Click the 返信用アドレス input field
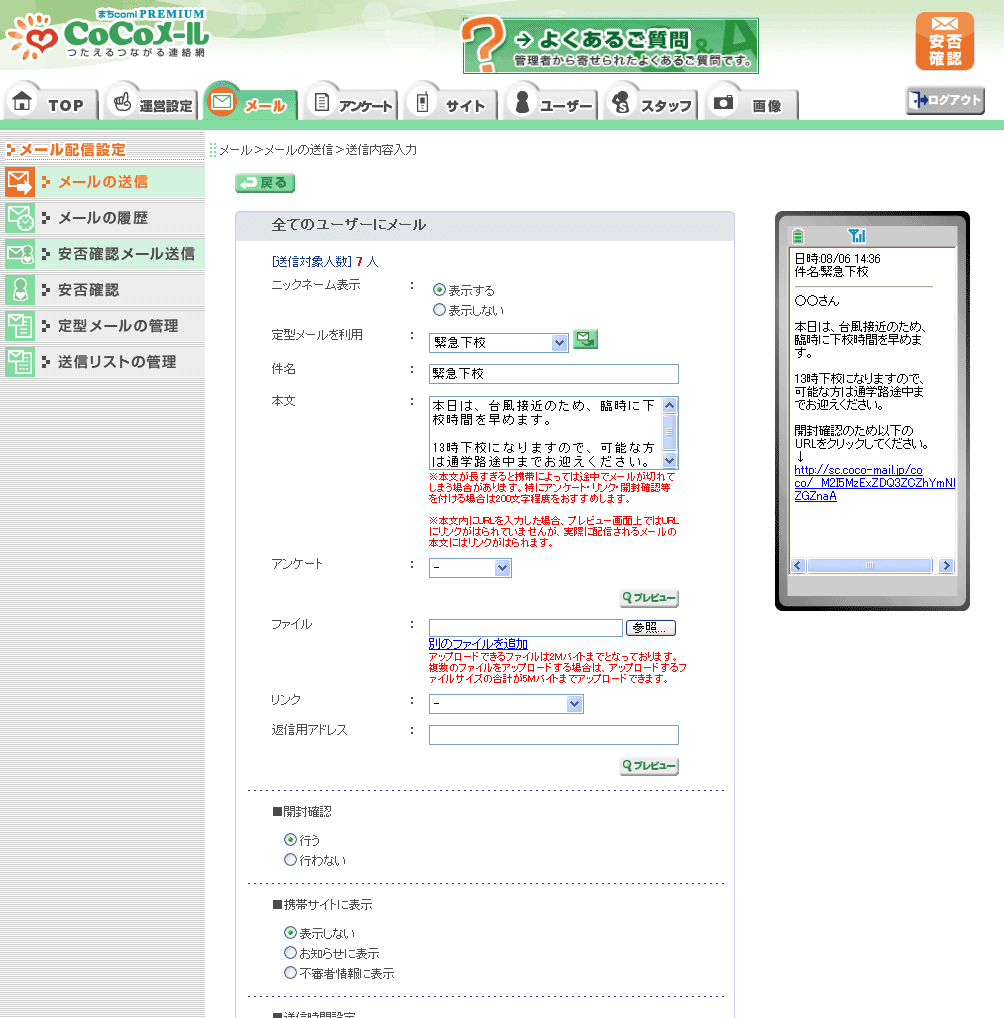 [x=553, y=735]
